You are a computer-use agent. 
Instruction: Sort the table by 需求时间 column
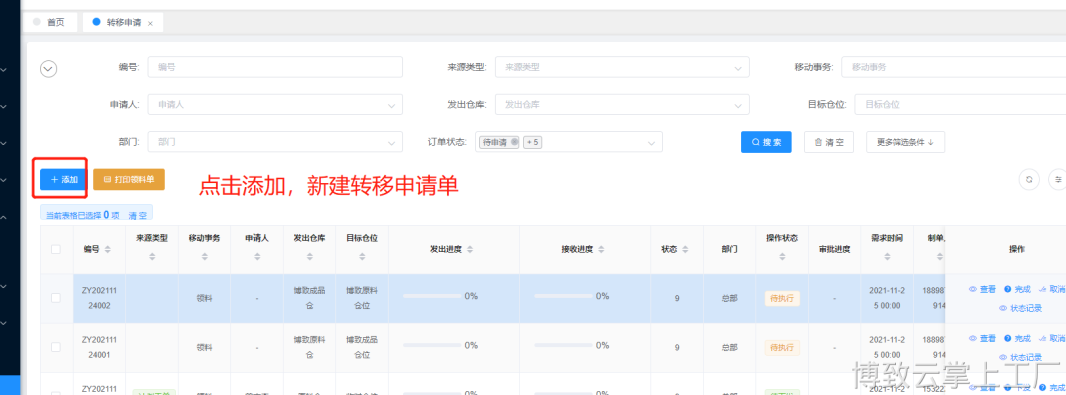coord(887,257)
